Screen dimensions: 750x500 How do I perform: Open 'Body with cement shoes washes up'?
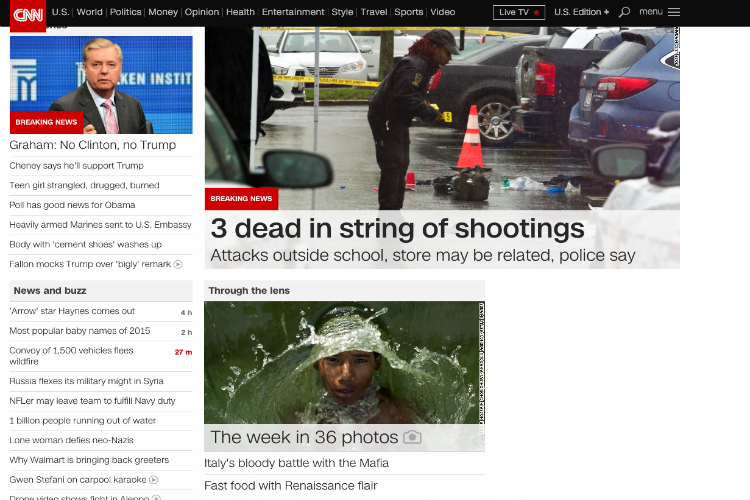point(86,244)
